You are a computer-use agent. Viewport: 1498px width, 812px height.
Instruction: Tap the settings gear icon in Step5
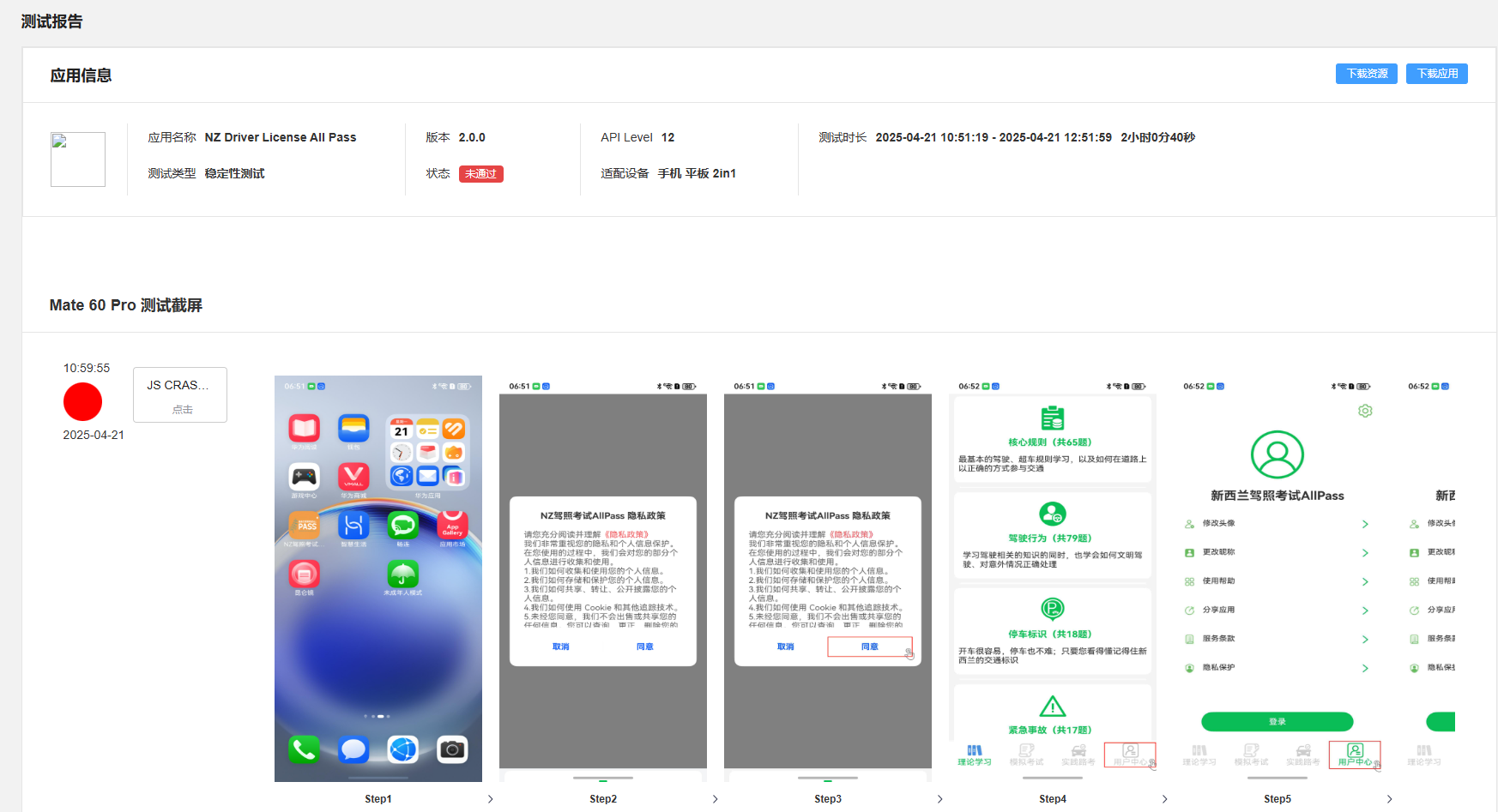pos(1365,411)
